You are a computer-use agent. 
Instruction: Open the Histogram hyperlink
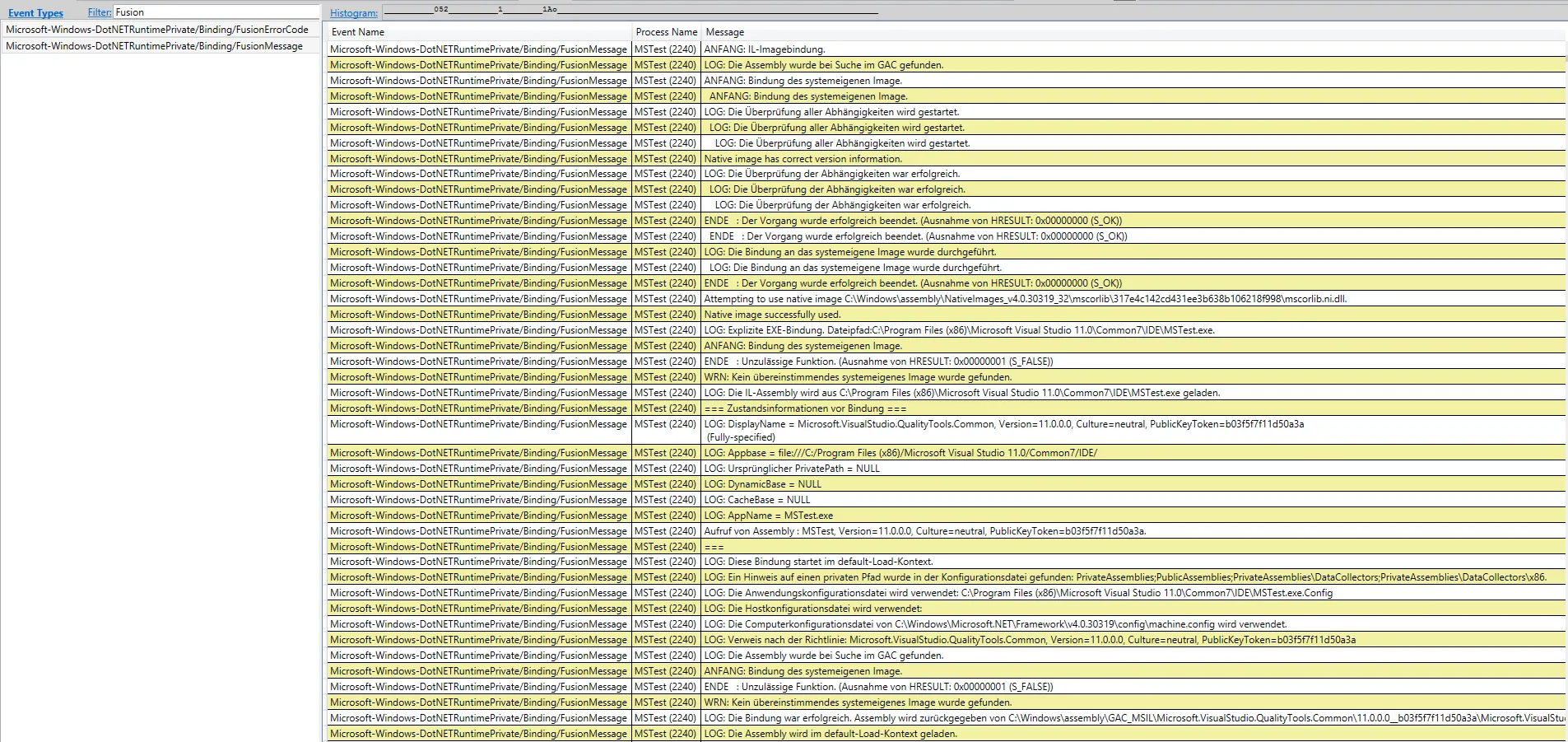[x=352, y=13]
